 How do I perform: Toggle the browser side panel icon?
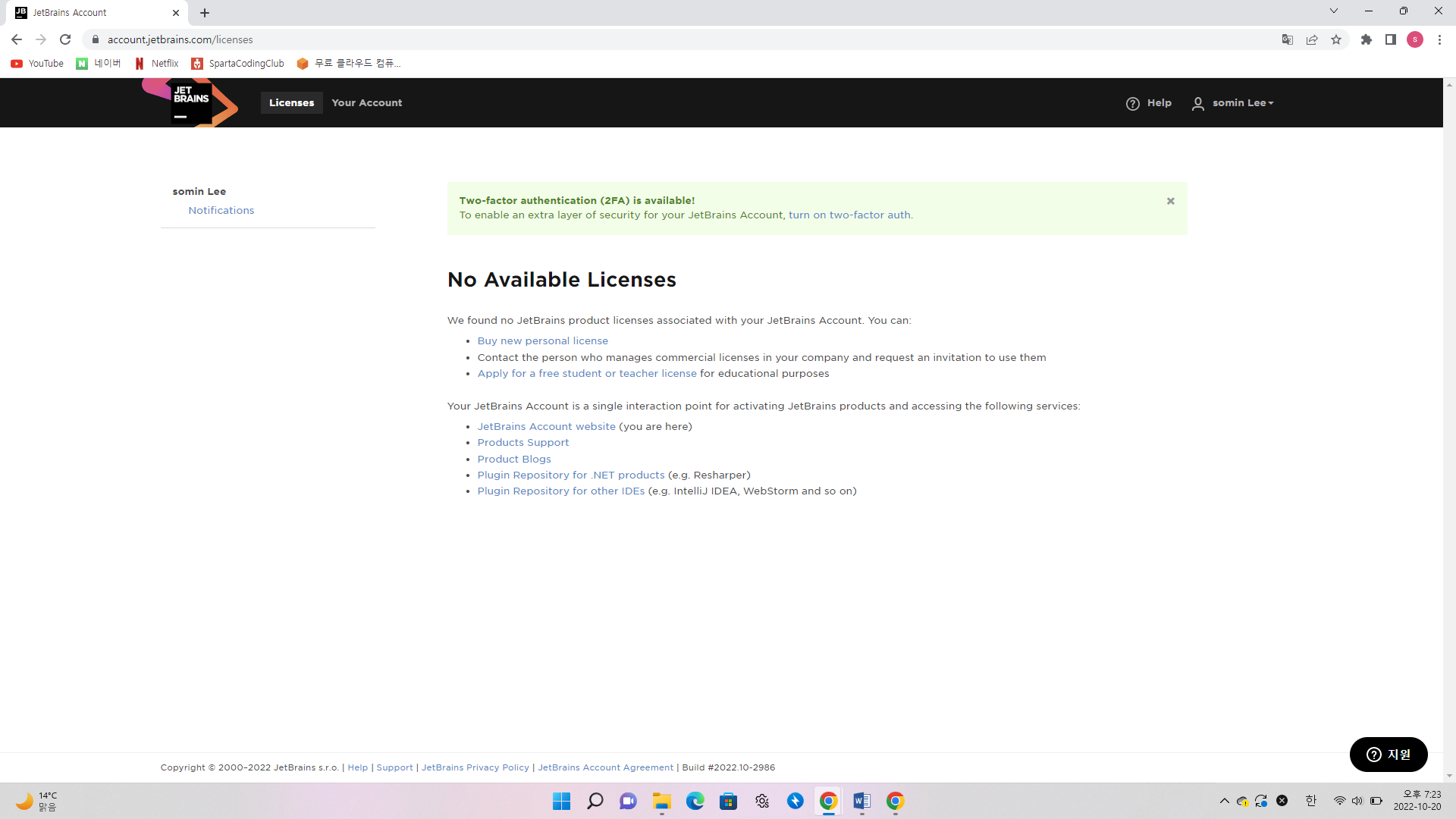[x=1391, y=39]
